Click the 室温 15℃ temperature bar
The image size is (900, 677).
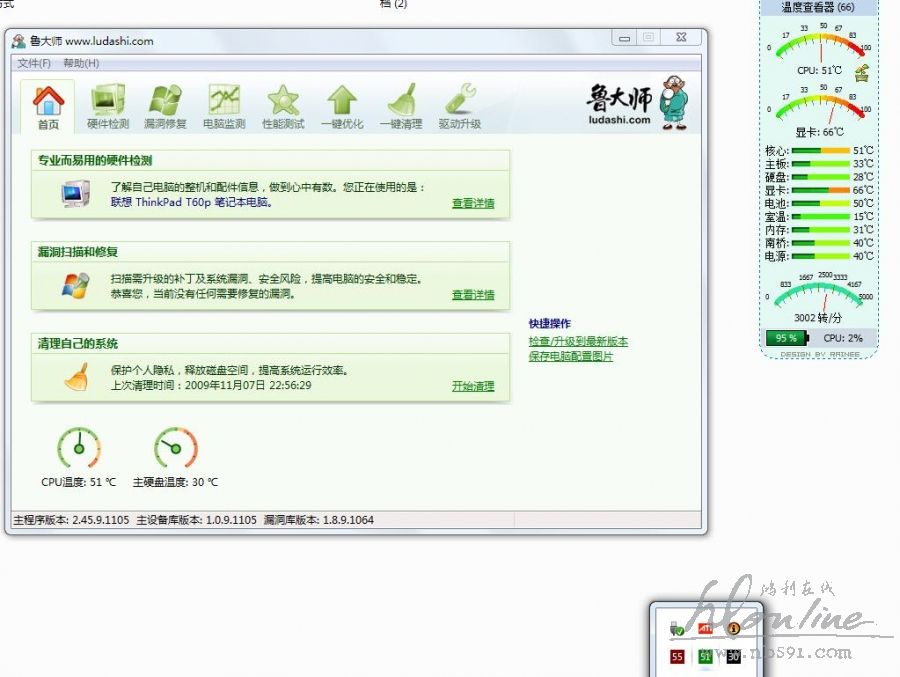820,216
